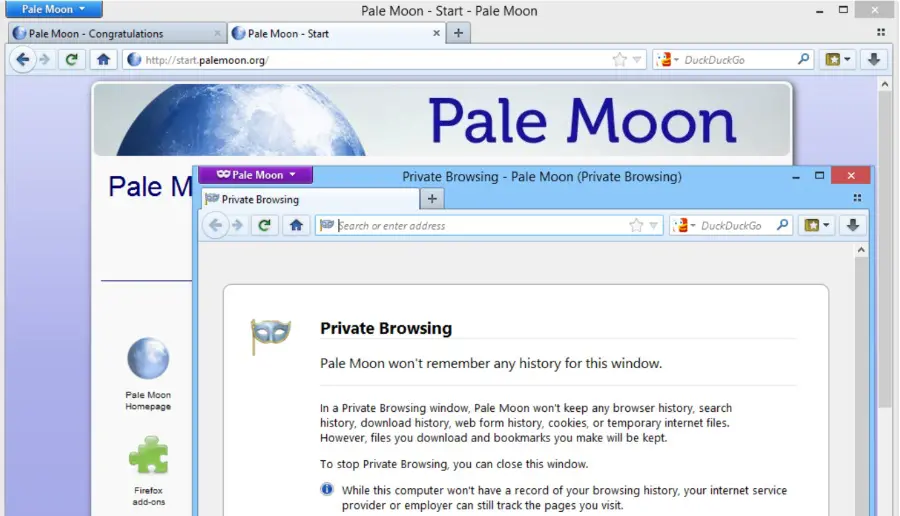Image resolution: width=900 pixels, height=516 pixels.
Task: Click the green puzzle piece add-ons icon
Action: point(149,455)
